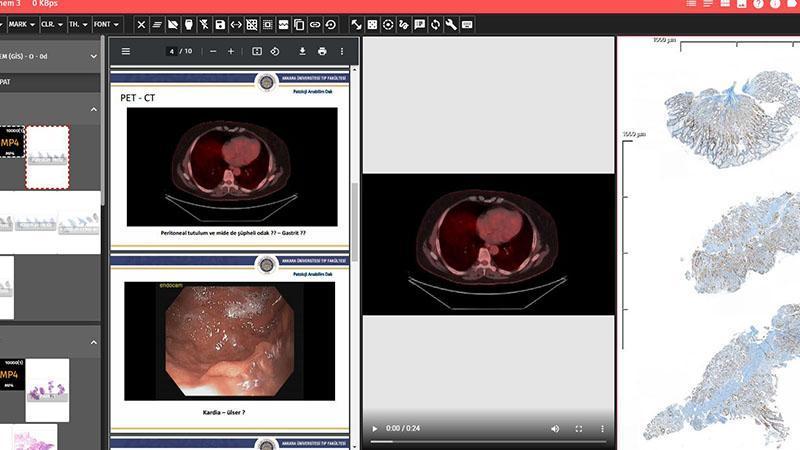Click the video progress bar
Screen dimensions: 800x450
pos(488,441)
